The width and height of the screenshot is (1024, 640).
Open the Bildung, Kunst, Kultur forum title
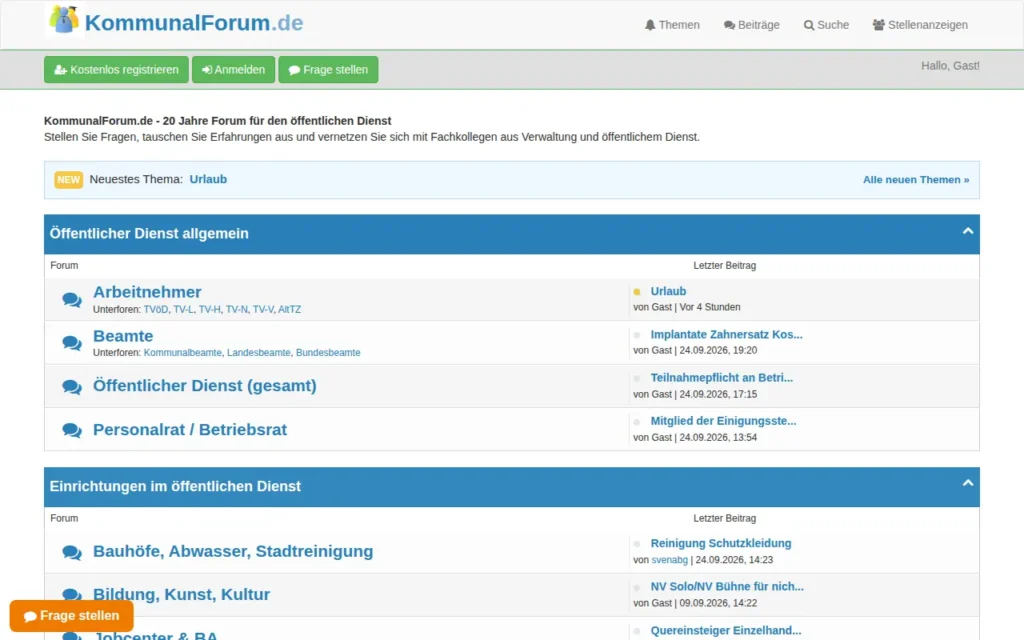pyautogui.click(x=181, y=594)
